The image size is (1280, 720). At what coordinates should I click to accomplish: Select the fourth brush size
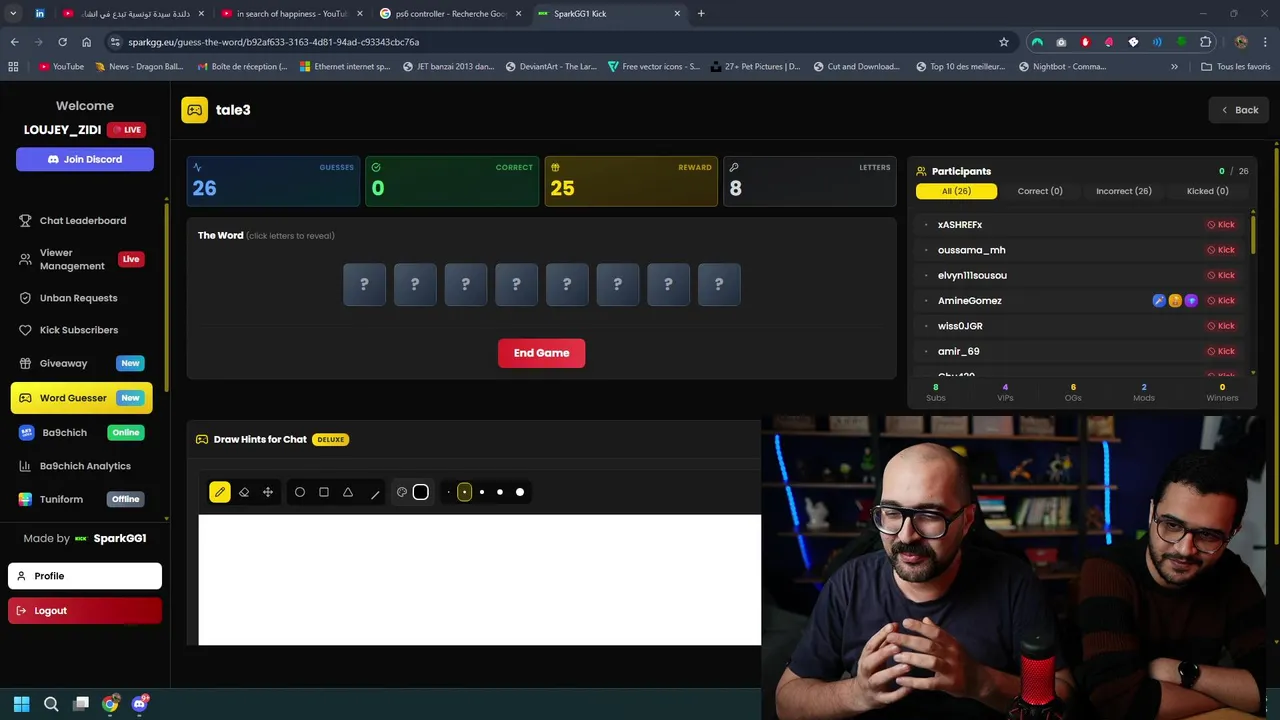pyautogui.click(x=500, y=492)
